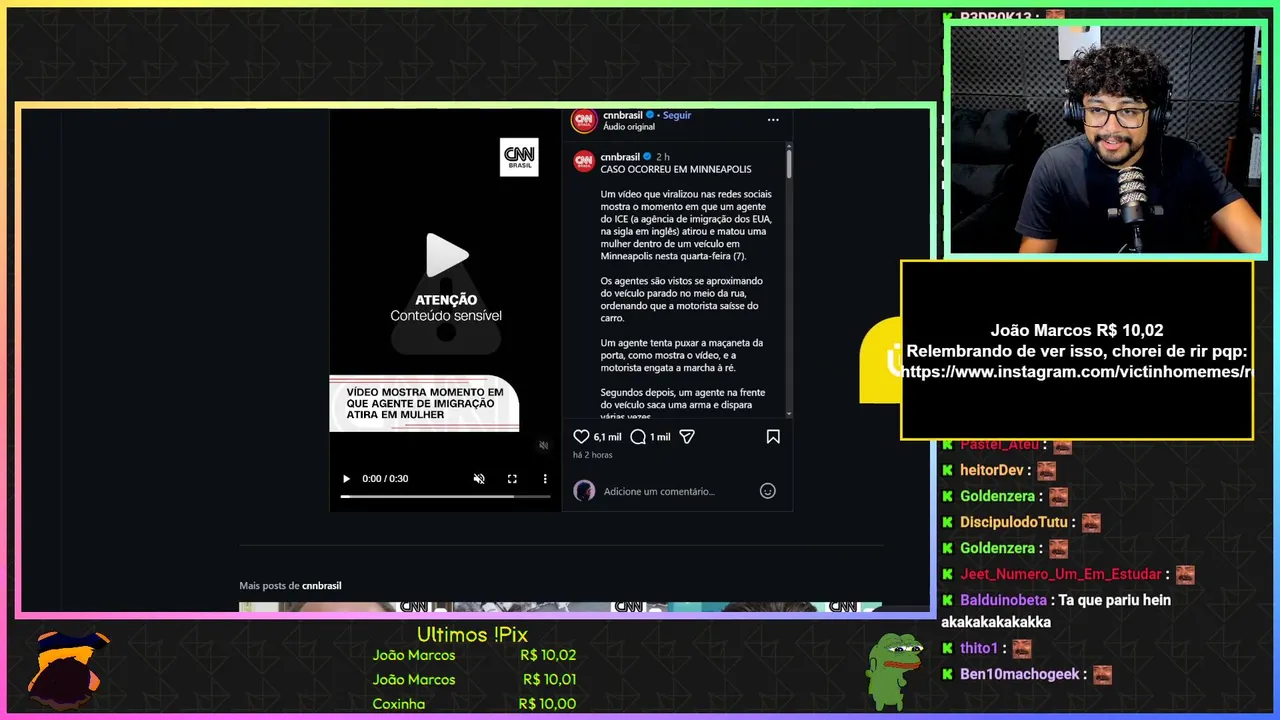Click the emote next to heitorDev
Image resolution: width=1280 pixels, height=720 pixels.
(1047, 470)
